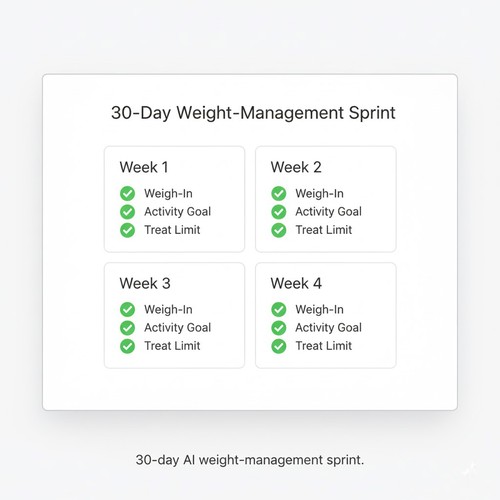Viewport: 500px width, 500px height.
Task: Toggle Week 3 Weigh-In check icon
Action: 127,309
